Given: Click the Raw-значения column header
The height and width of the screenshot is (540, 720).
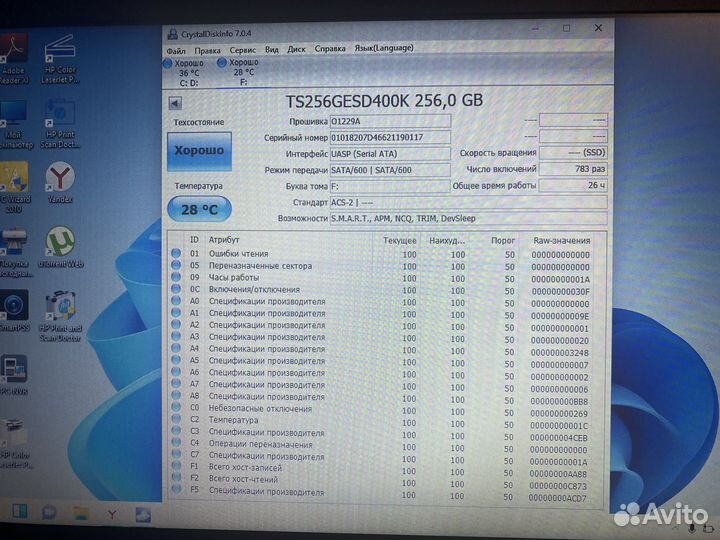Looking at the screenshot, I should click(x=562, y=241).
